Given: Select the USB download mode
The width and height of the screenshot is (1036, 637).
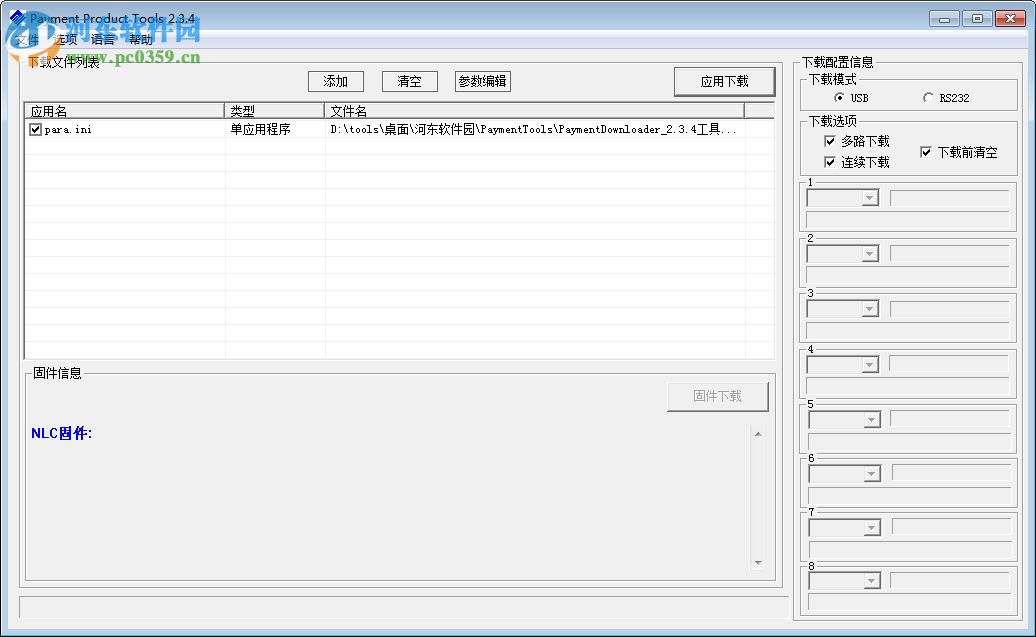Looking at the screenshot, I should pos(838,98).
